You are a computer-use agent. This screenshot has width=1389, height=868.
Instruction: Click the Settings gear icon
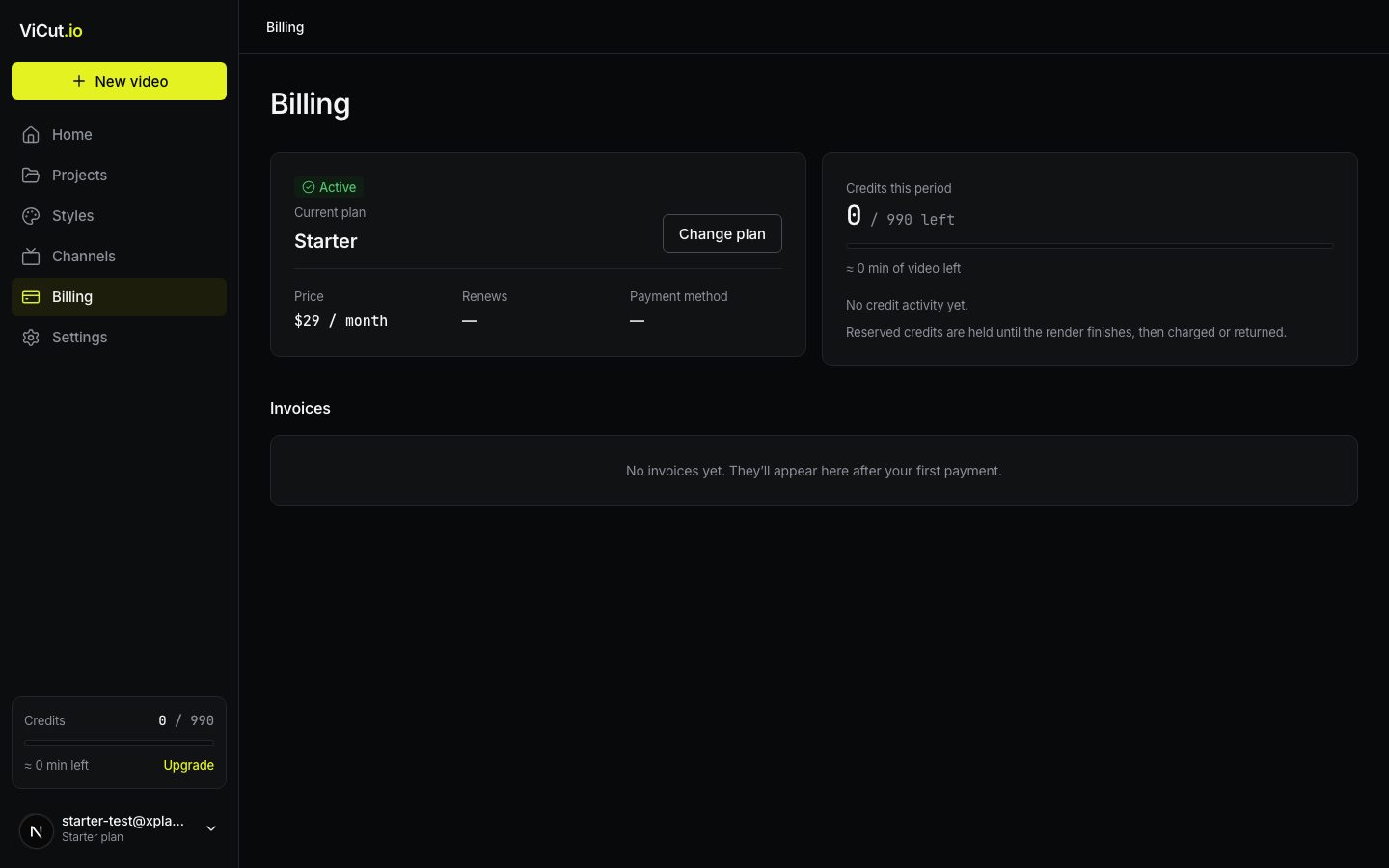31,338
